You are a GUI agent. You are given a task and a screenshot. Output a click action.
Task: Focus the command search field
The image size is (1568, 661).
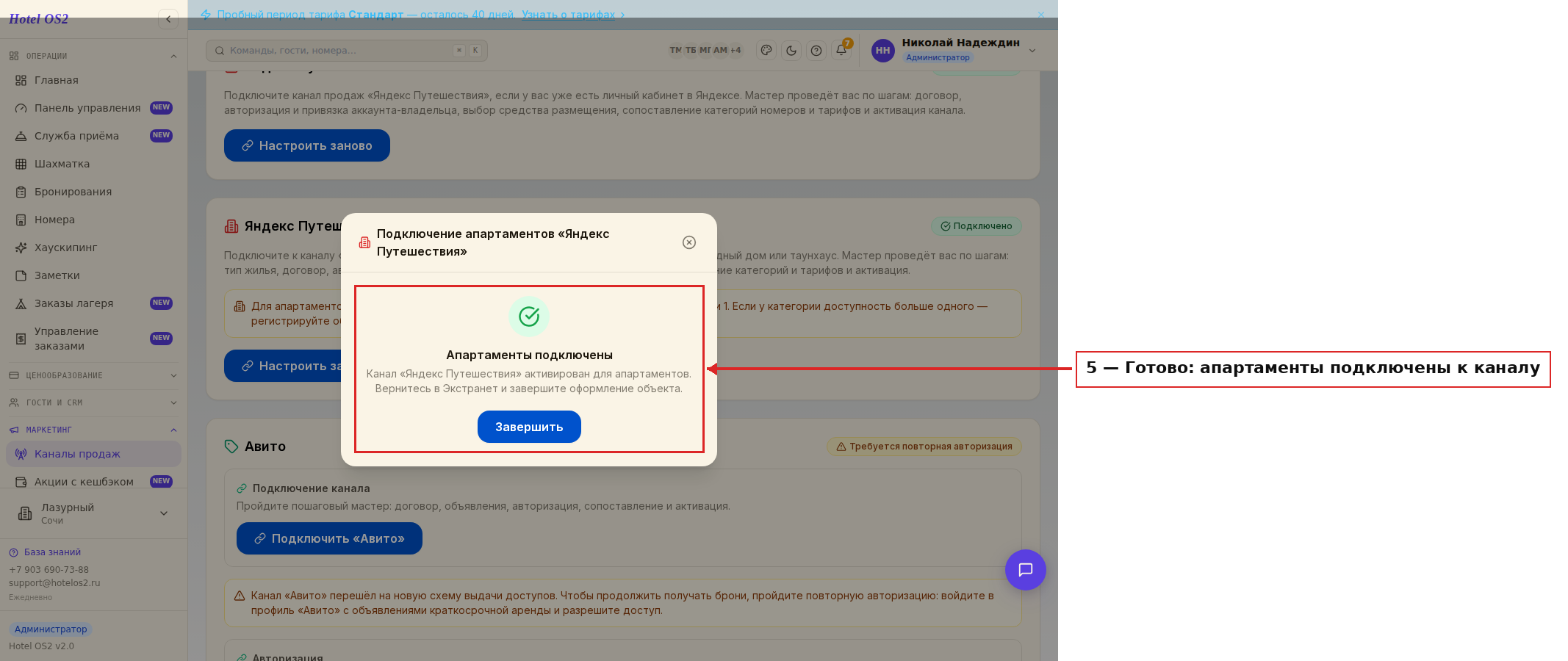[347, 51]
